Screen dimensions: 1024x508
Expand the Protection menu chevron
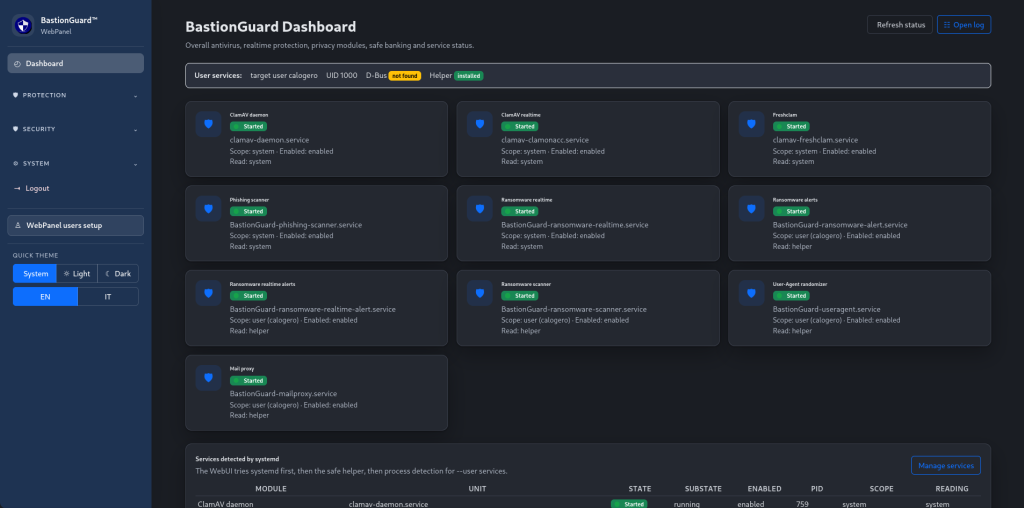pyautogui.click(x=136, y=96)
